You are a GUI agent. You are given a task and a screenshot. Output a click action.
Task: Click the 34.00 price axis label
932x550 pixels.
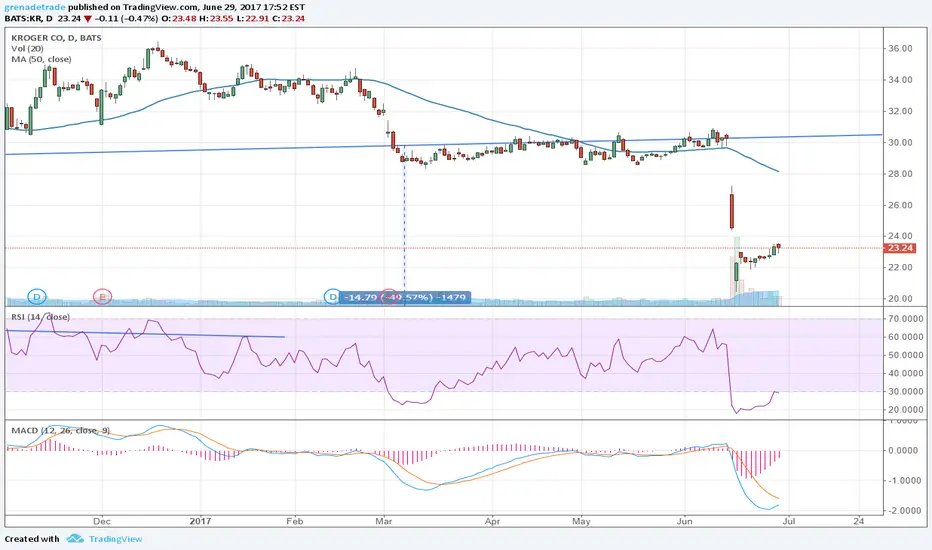900,80
